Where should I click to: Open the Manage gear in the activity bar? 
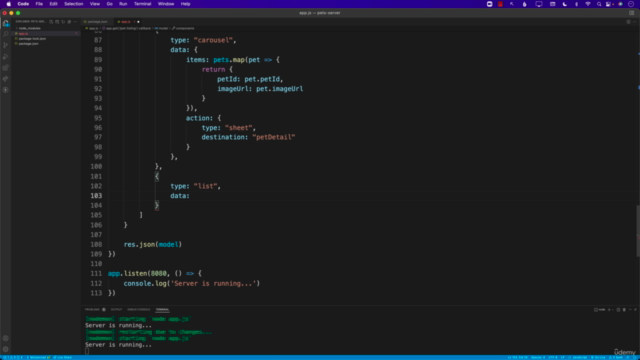click(6, 349)
